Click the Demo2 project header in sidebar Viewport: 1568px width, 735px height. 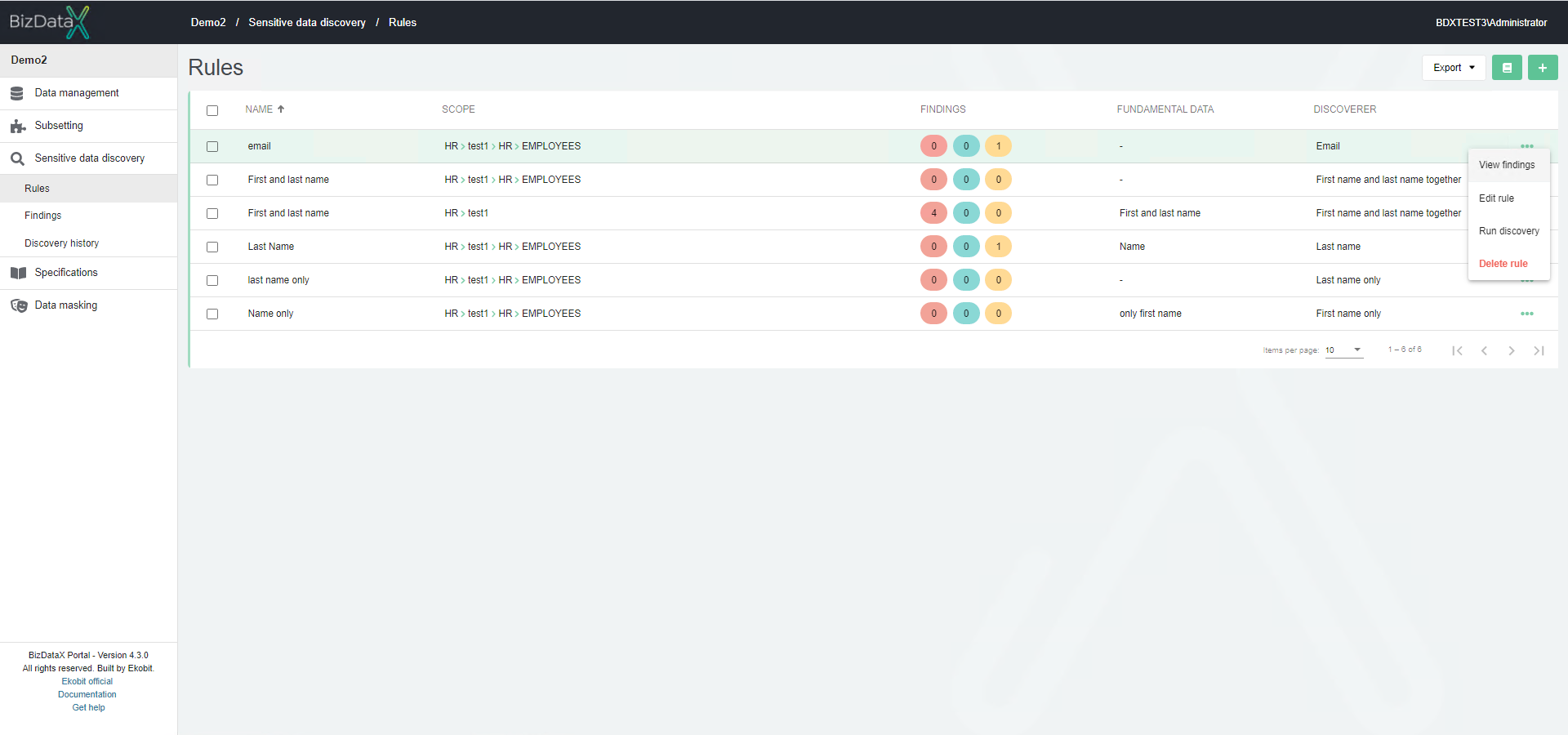(88, 60)
